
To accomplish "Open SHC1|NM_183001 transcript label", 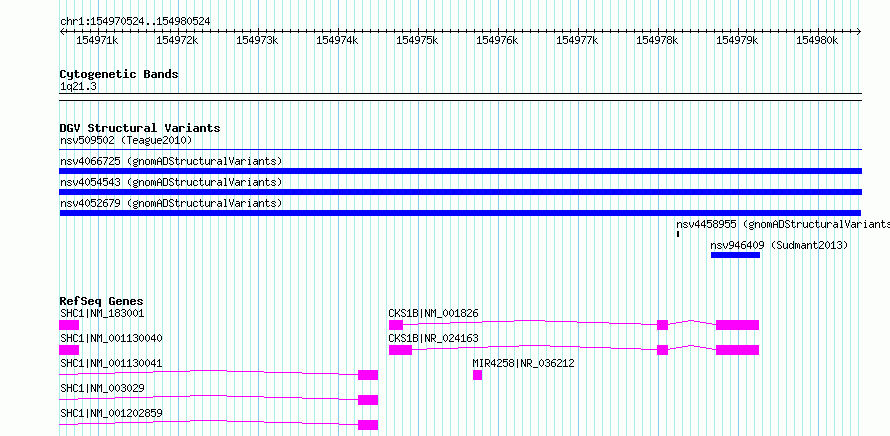I will (x=102, y=313).
